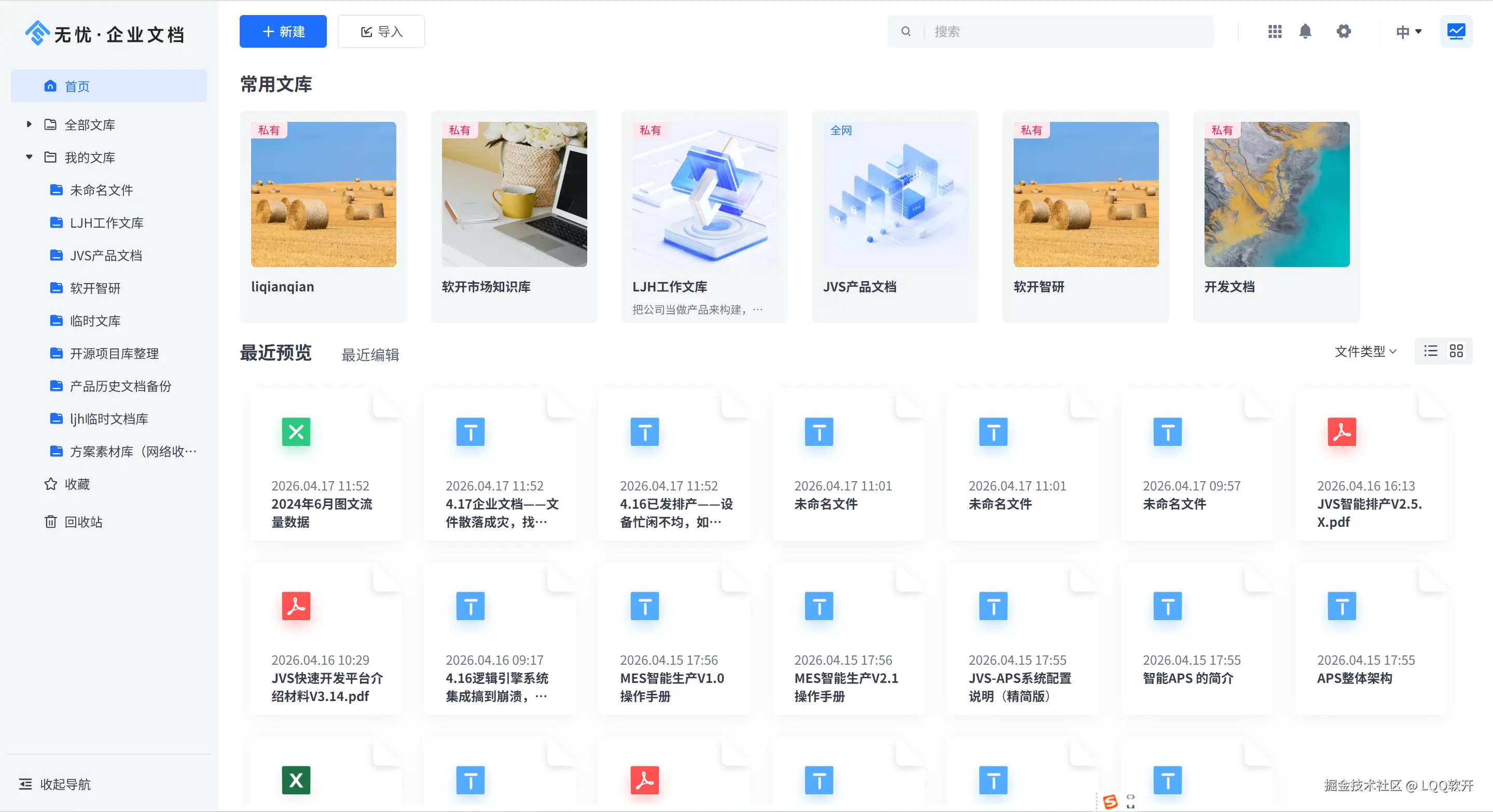The width and height of the screenshot is (1493, 812).
Task: Go to 首页 in the sidebar
Action: tap(109, 86)
